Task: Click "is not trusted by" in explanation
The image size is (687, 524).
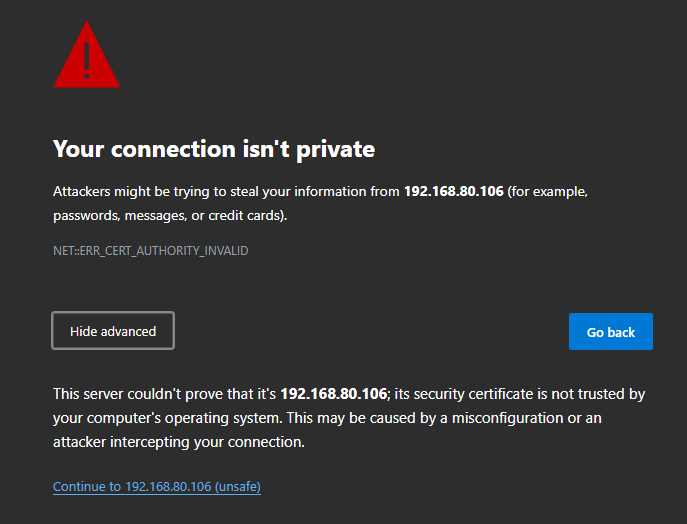Action: pyautogui.click(x=588, y=394)
